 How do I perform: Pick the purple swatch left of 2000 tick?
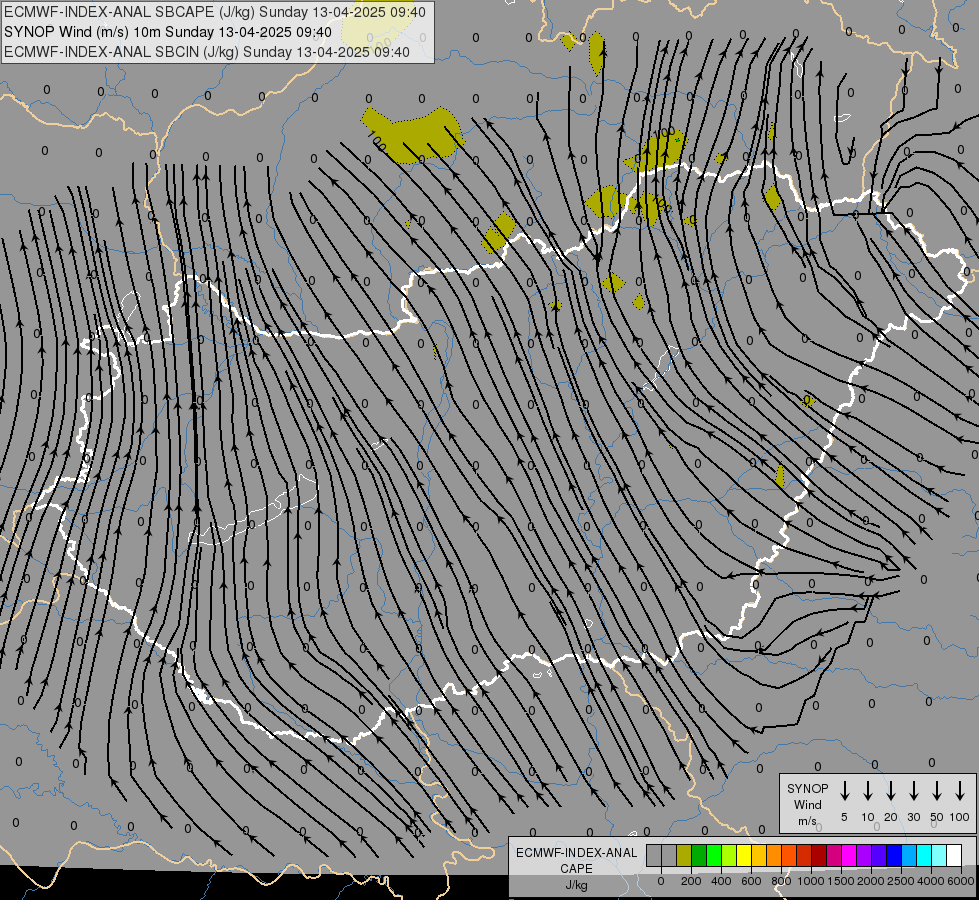pos(863,856)
